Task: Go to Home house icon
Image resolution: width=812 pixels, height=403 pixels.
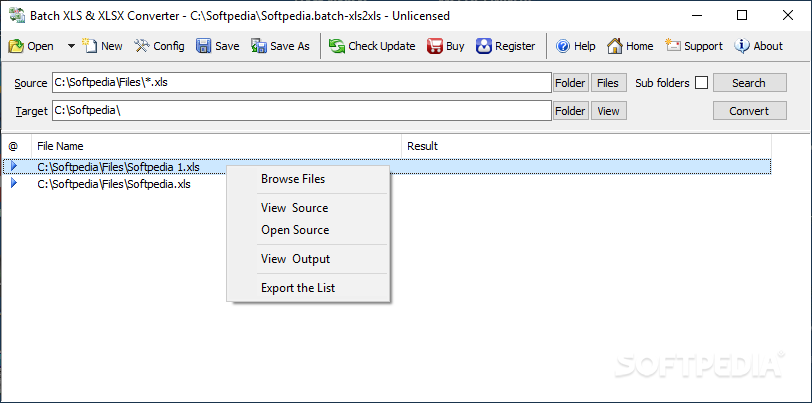Action: (x=615, y=46)
